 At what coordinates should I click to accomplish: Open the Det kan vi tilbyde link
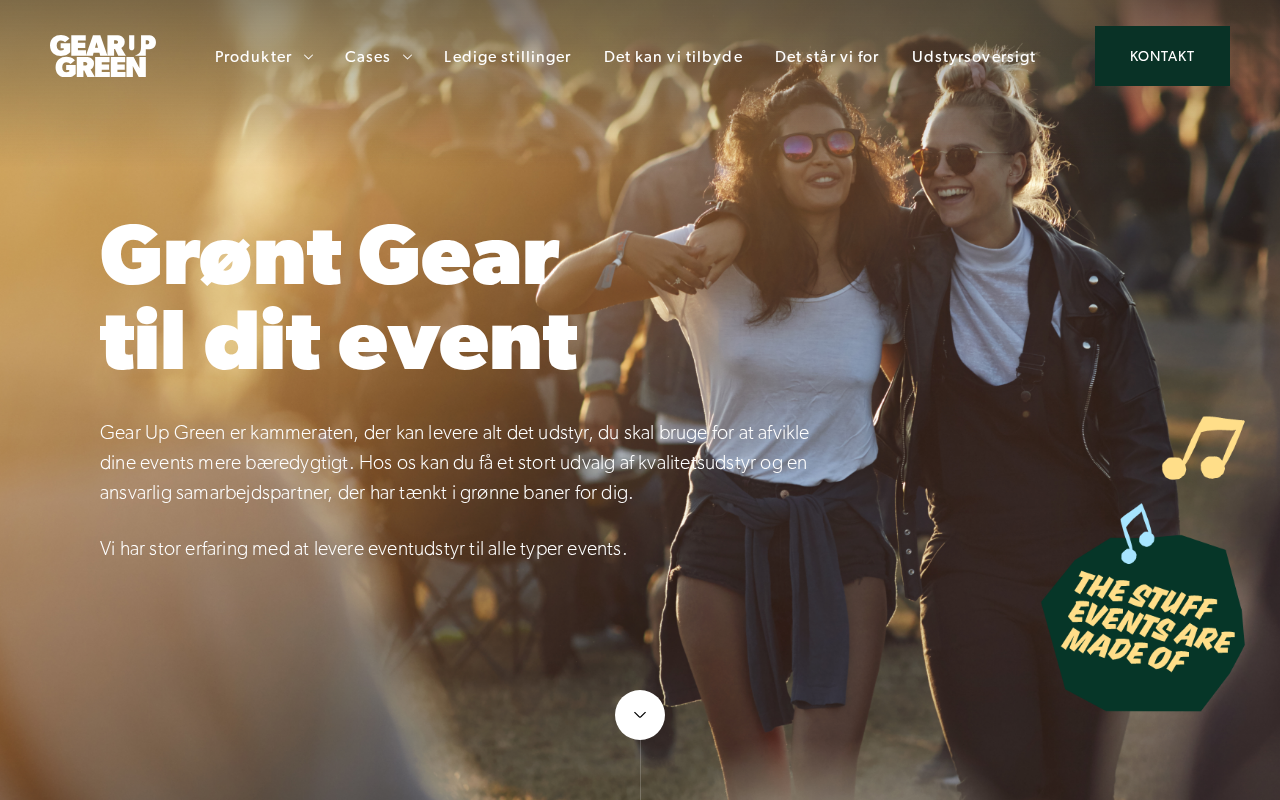coord(673,57)
